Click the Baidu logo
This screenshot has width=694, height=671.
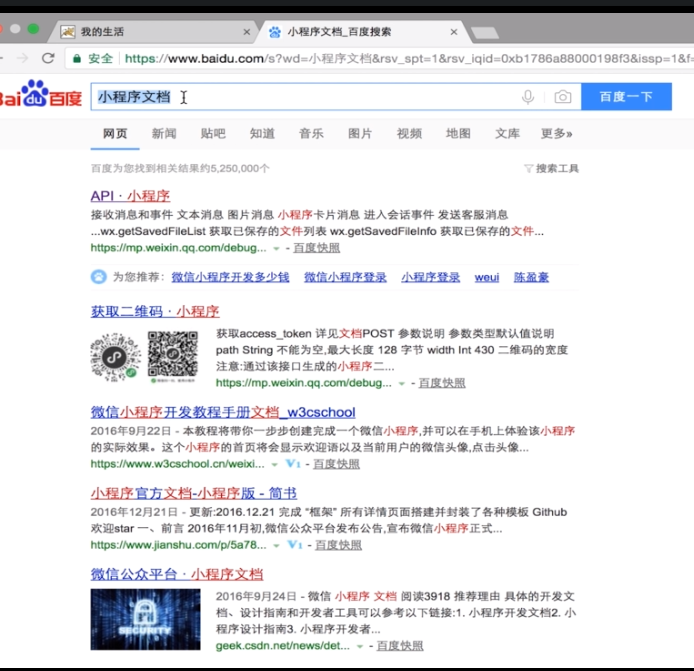click(x=41, y=94)
